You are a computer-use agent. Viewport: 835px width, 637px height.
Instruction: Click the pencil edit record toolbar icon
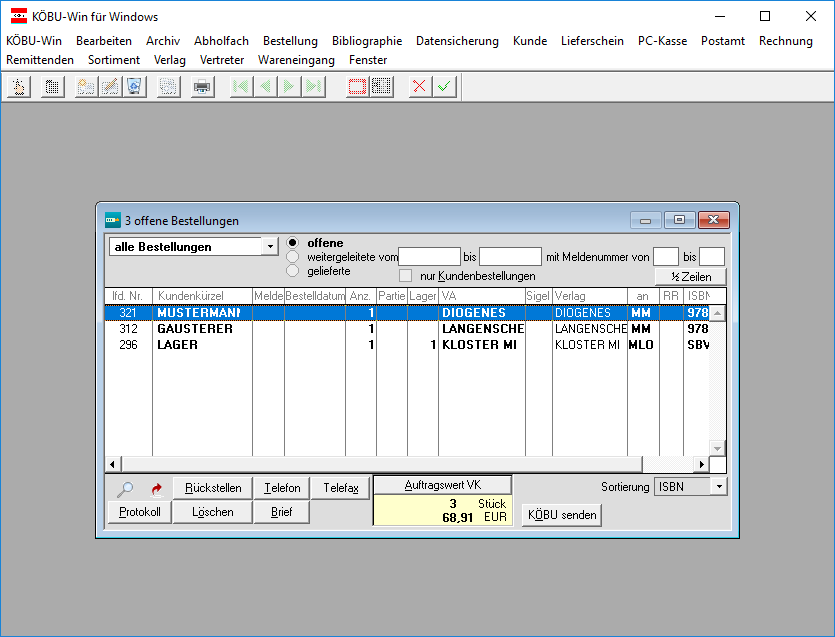coord(110,86)
